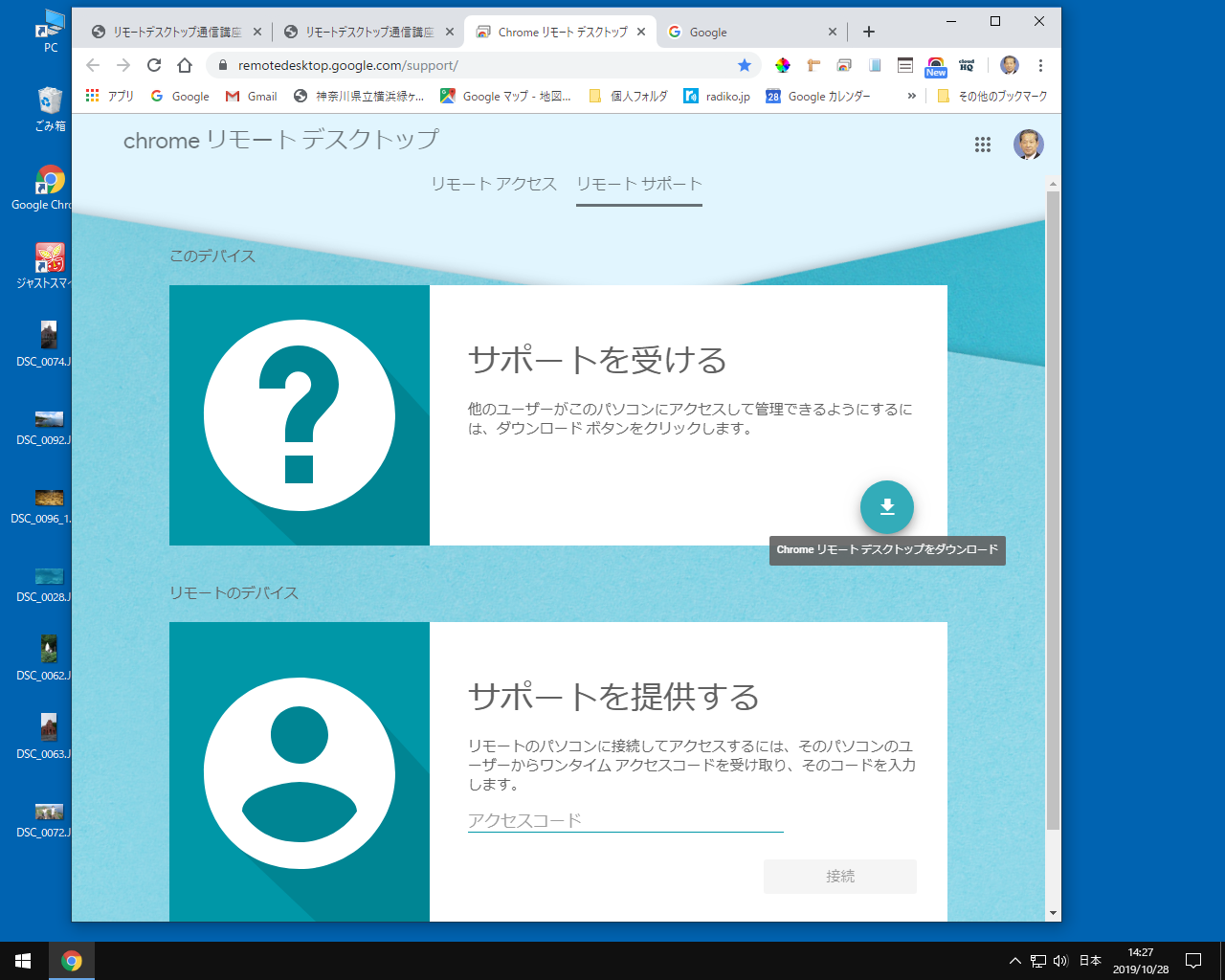
Task: Click the site lock icon in address bar
Action: point(223,65)
